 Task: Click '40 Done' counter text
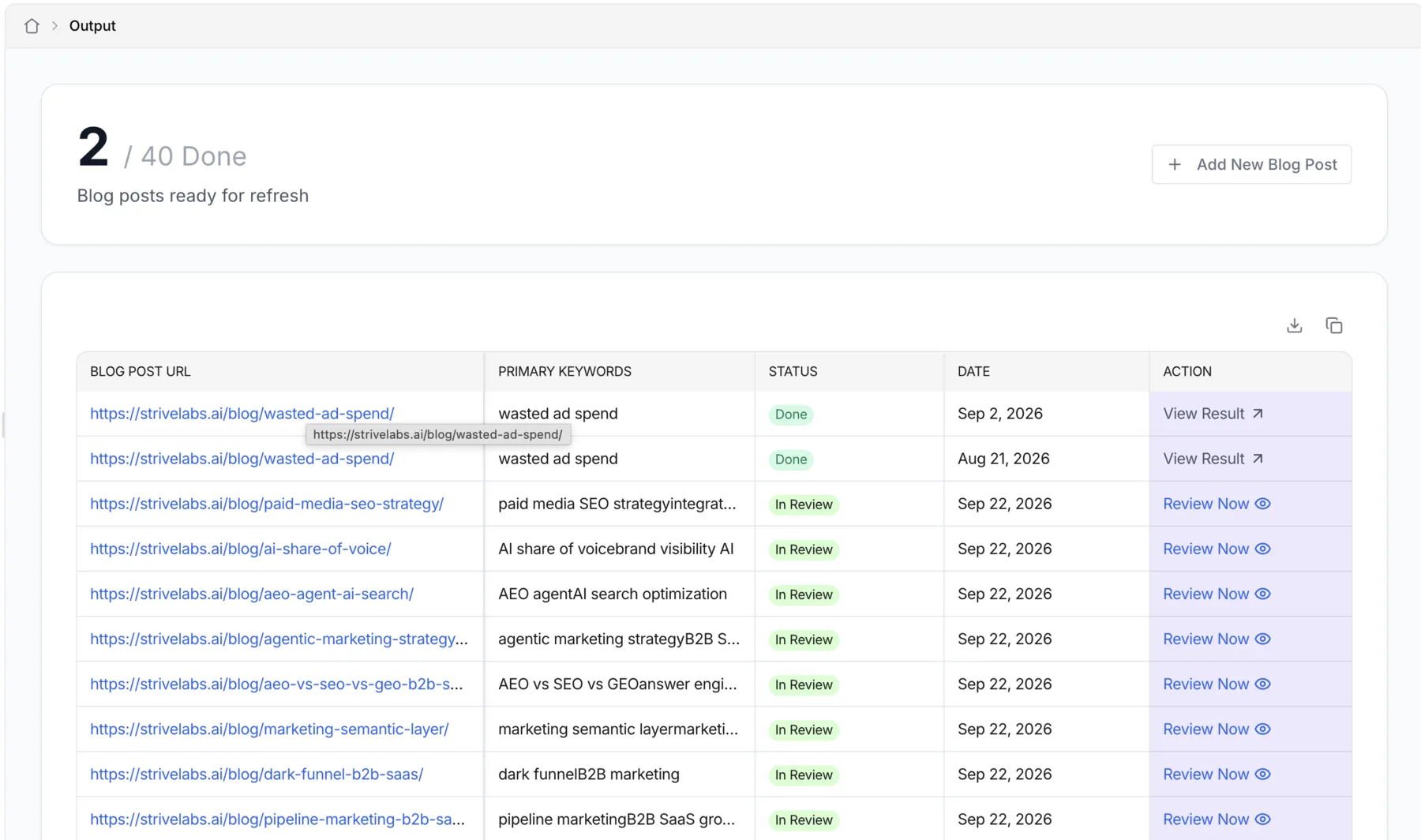pos(193,156)
